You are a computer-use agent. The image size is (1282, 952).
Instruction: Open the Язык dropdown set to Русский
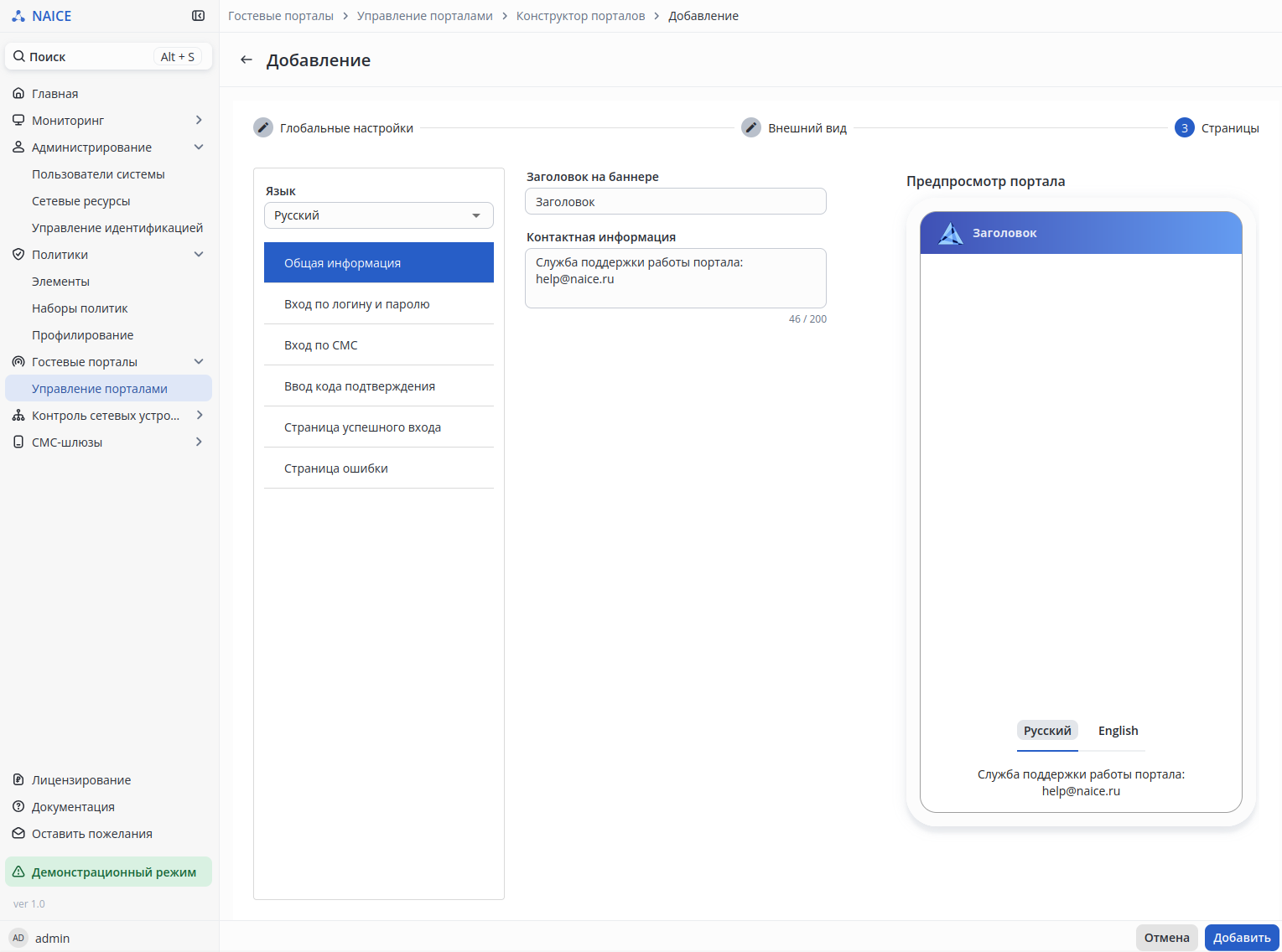[378, 215]
